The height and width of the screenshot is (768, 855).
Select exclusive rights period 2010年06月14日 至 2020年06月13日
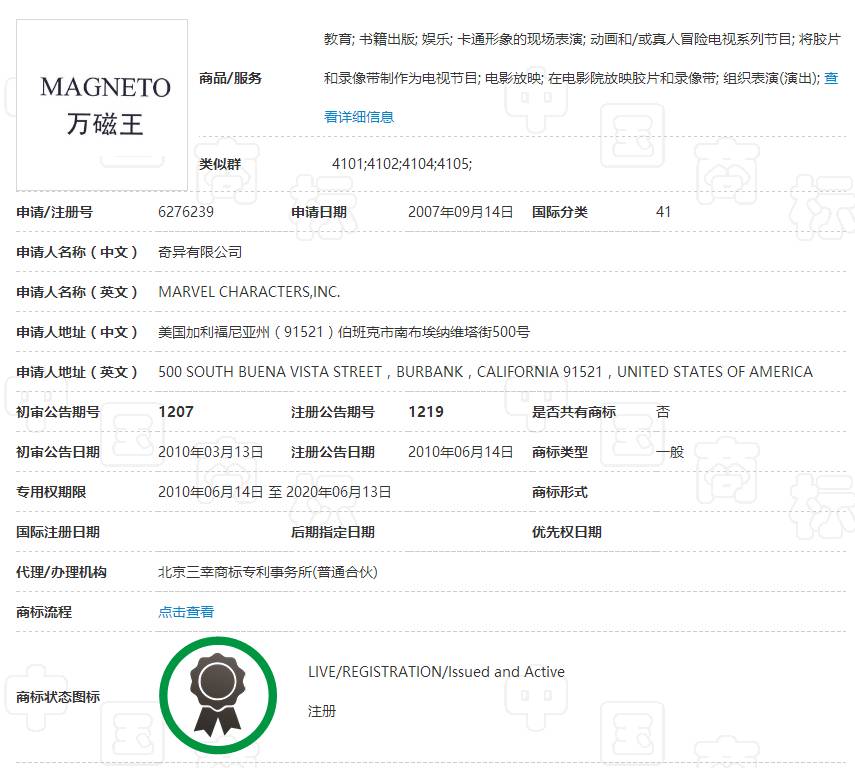[x=274, y=492]
